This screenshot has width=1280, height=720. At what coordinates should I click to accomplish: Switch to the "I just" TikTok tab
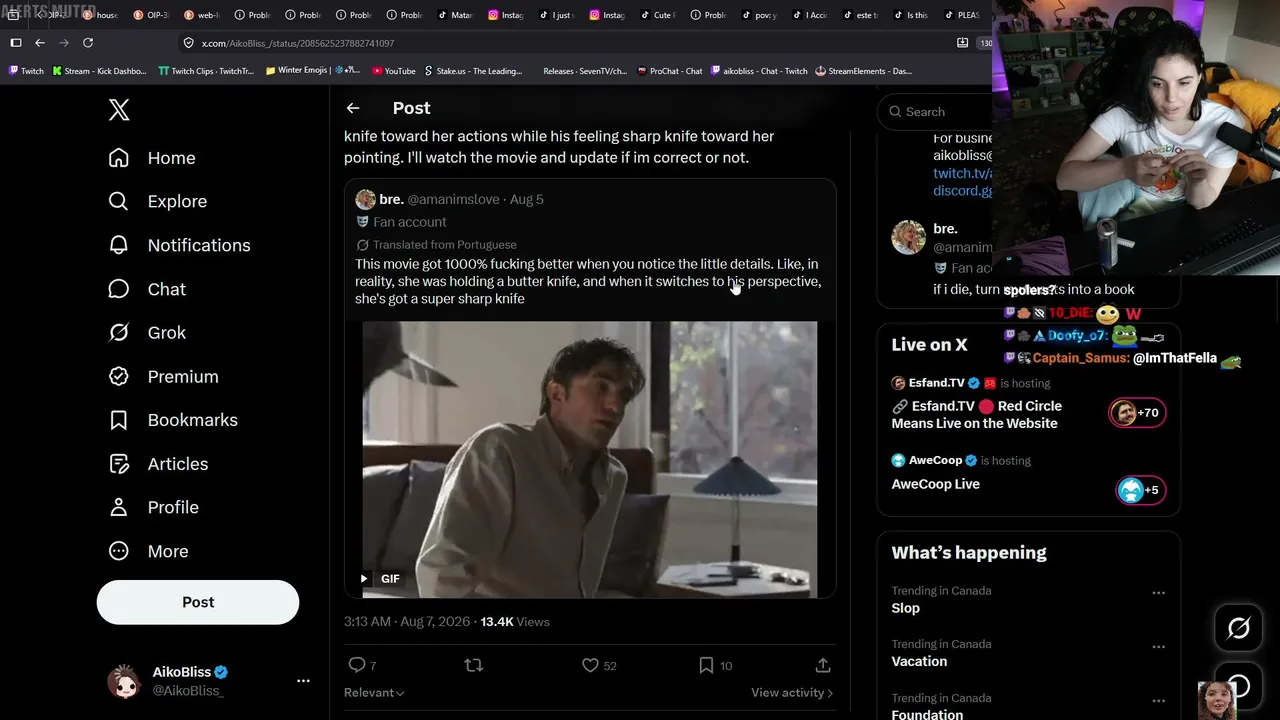557,15
